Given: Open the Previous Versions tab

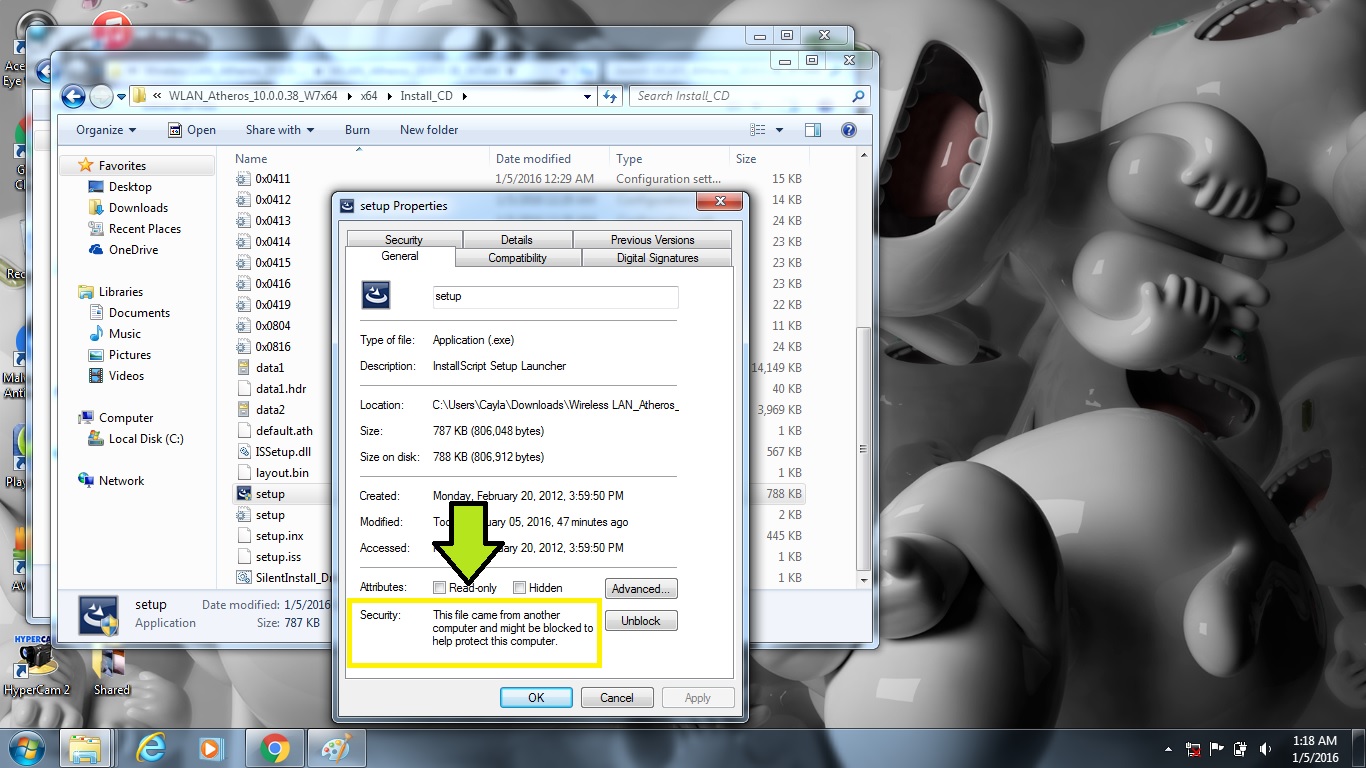Looking at the screenshot, I should click(x=652, y=240).
